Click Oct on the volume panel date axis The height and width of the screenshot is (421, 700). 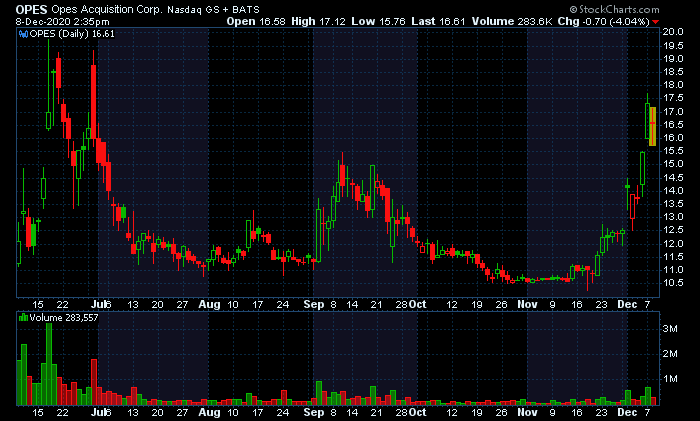pos(418,413)
